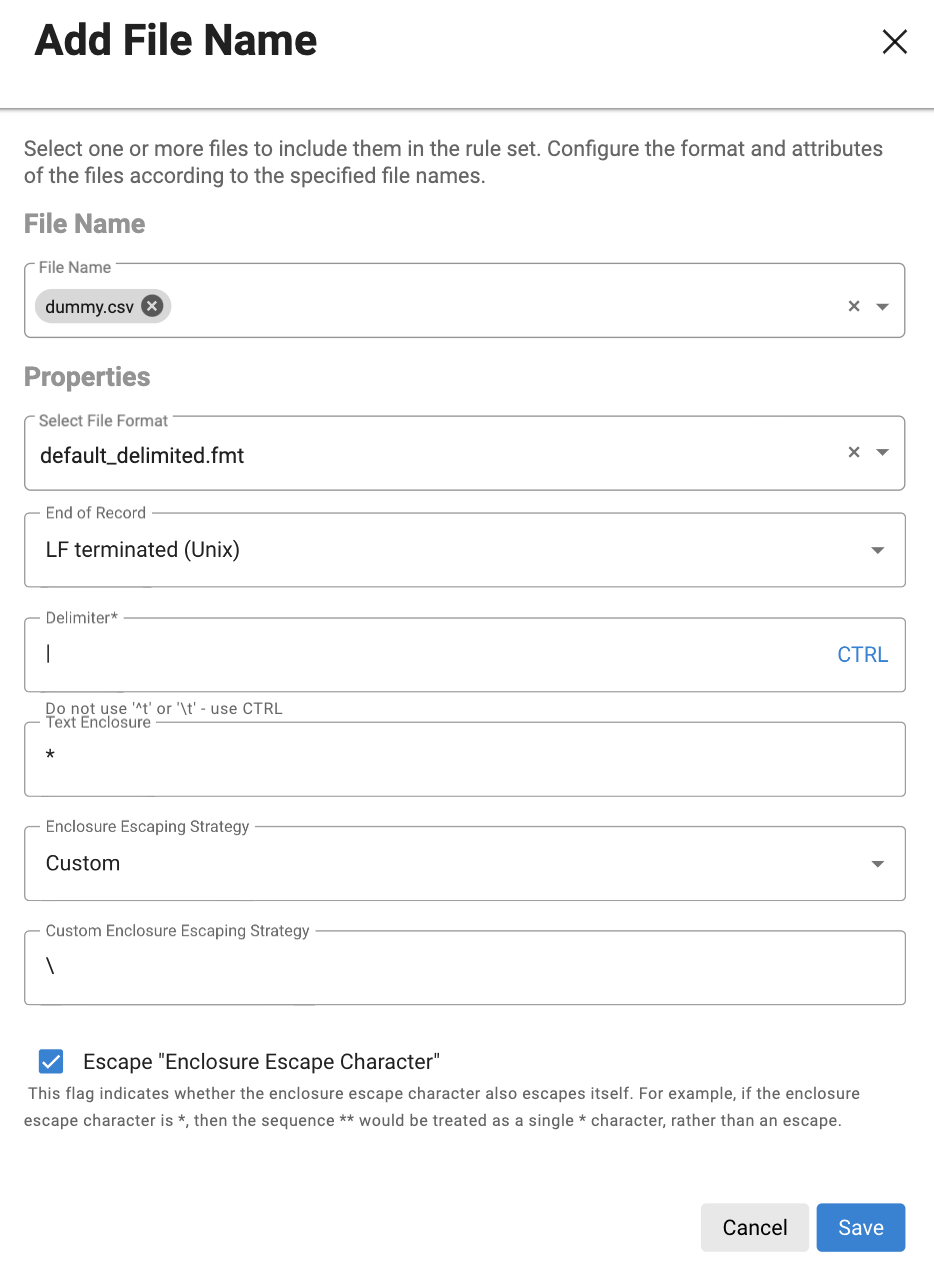
Task: Click empty area of File Name input
Action: (500, 307)
